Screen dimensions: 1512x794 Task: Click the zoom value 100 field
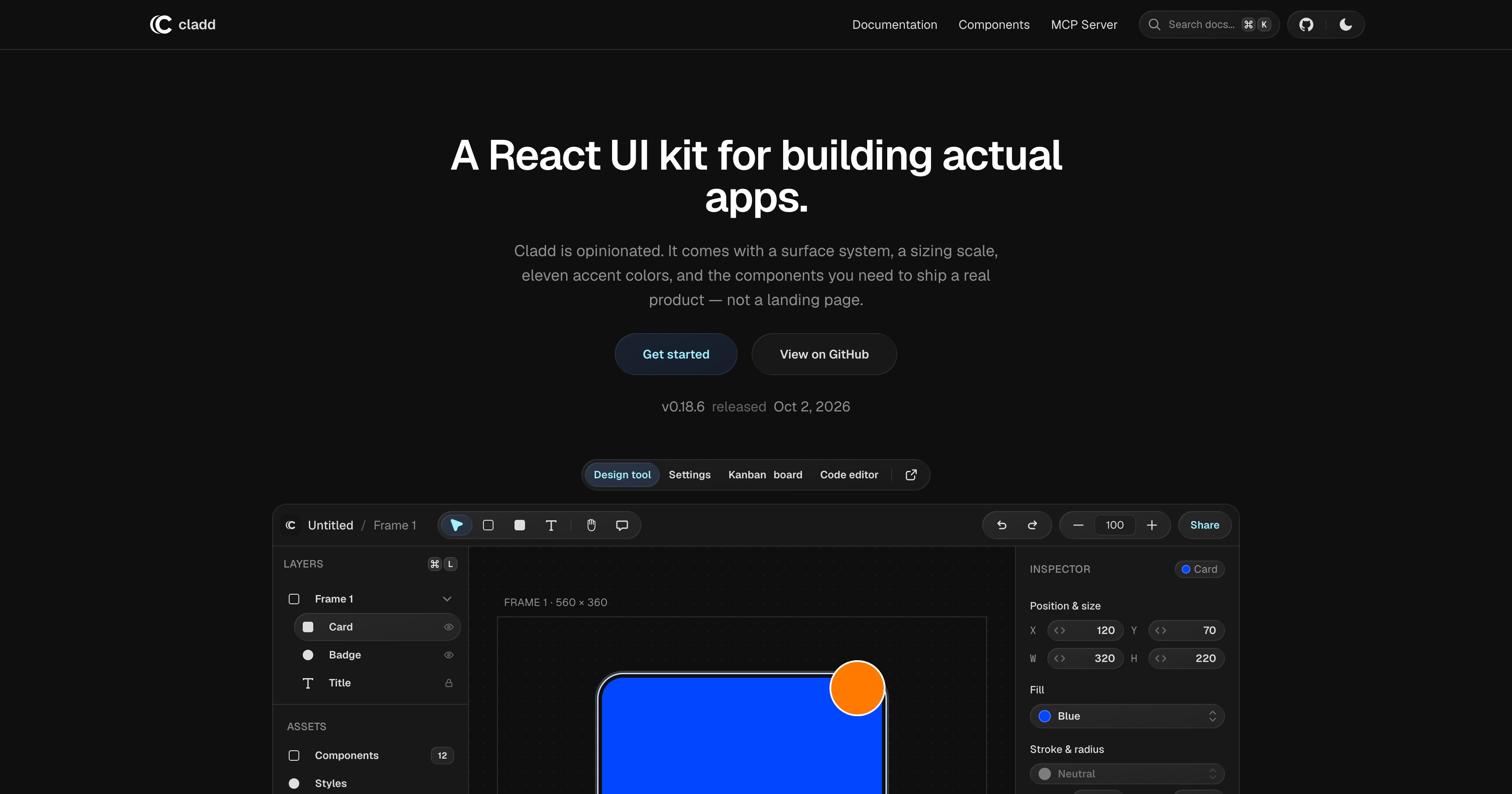pos(1115,525)
